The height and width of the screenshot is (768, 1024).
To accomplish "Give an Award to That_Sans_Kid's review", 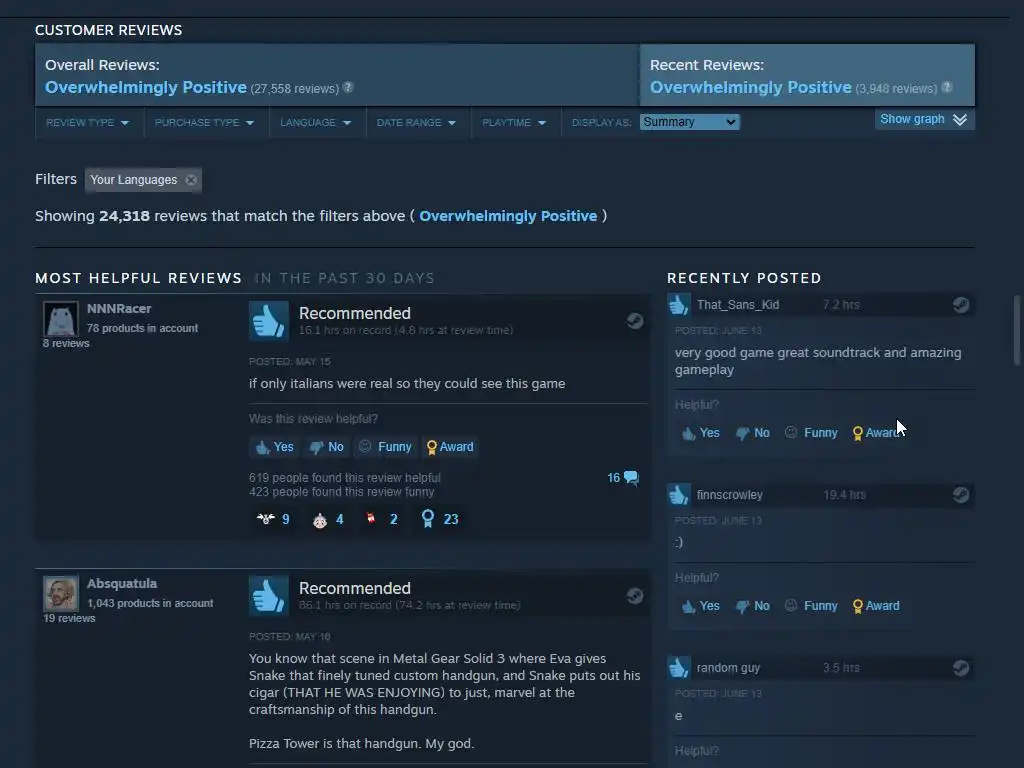I will click(x=878, y=433).
